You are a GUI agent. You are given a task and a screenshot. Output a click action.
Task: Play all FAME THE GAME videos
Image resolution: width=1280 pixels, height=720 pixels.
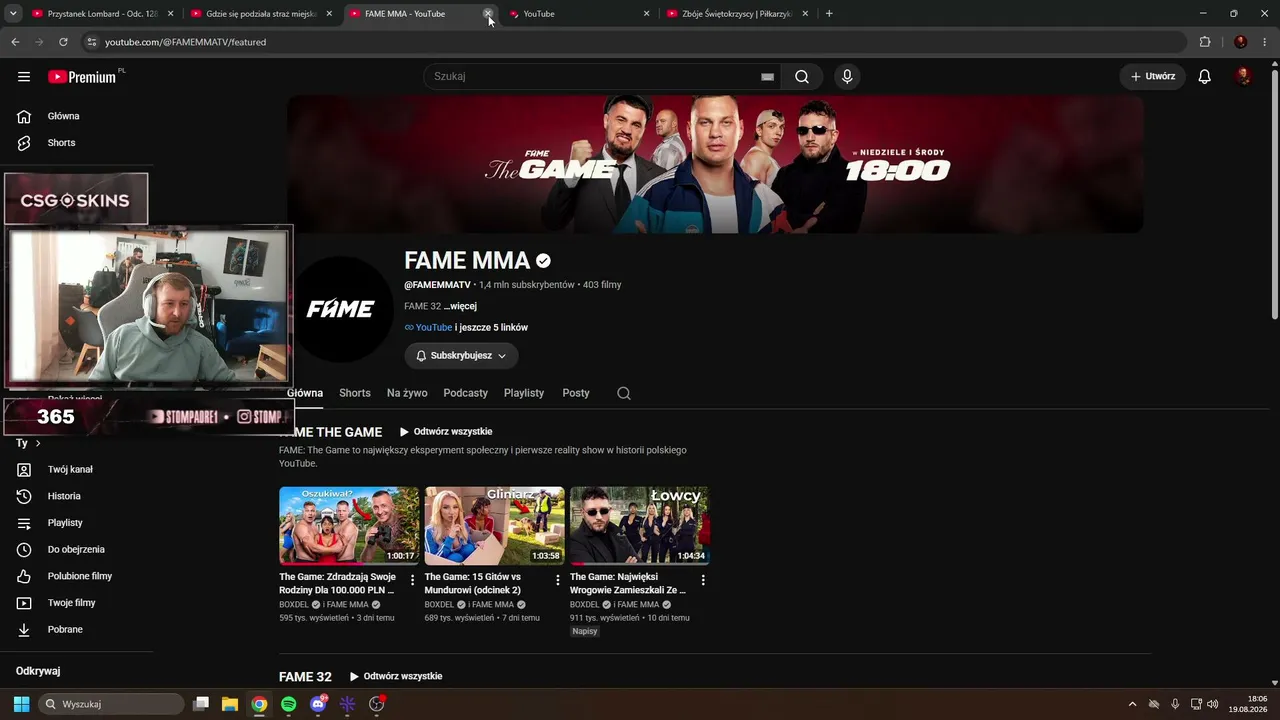point(446,432)
